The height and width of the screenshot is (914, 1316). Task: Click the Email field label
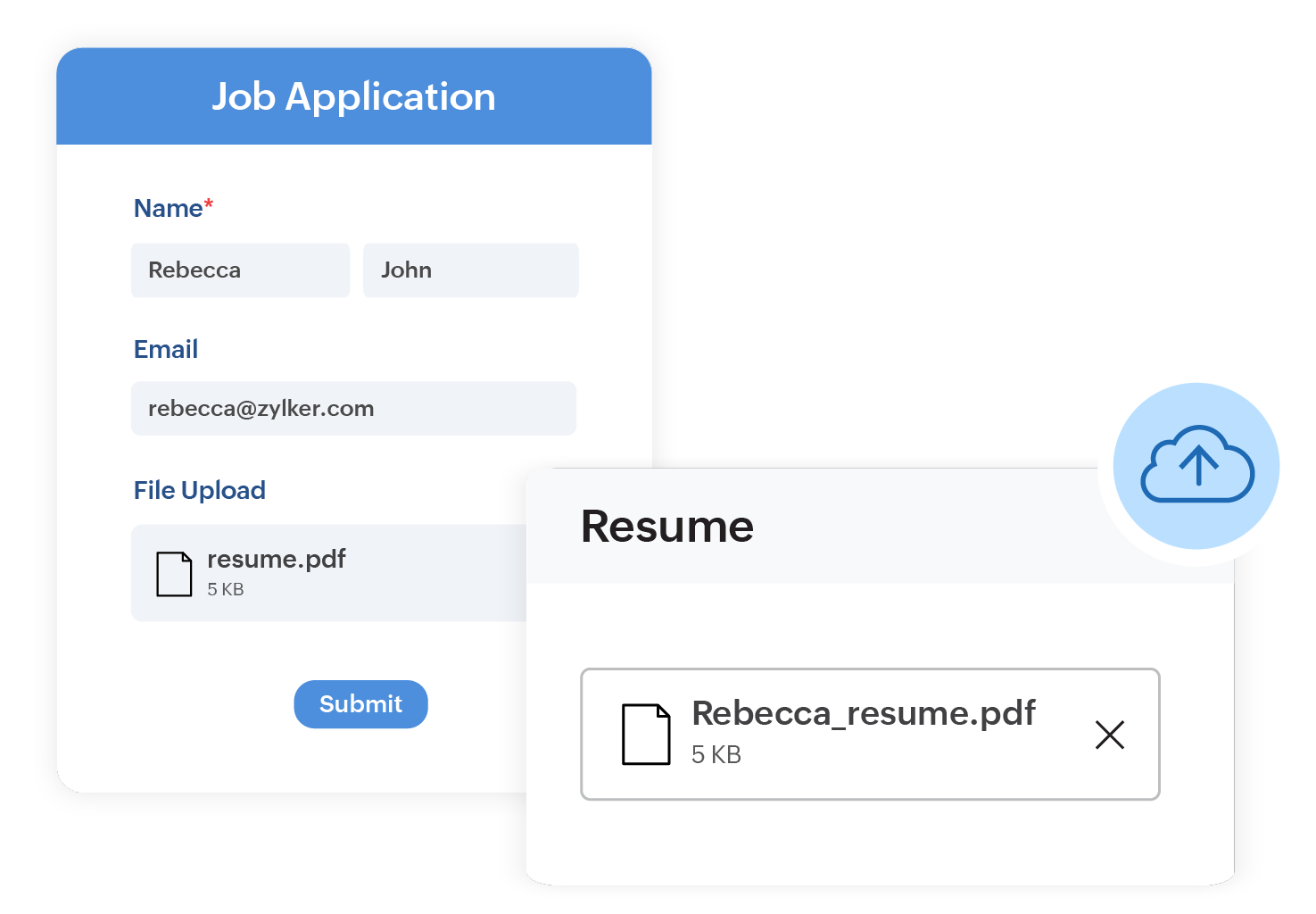pyautogui.click(x=166, y=349)
